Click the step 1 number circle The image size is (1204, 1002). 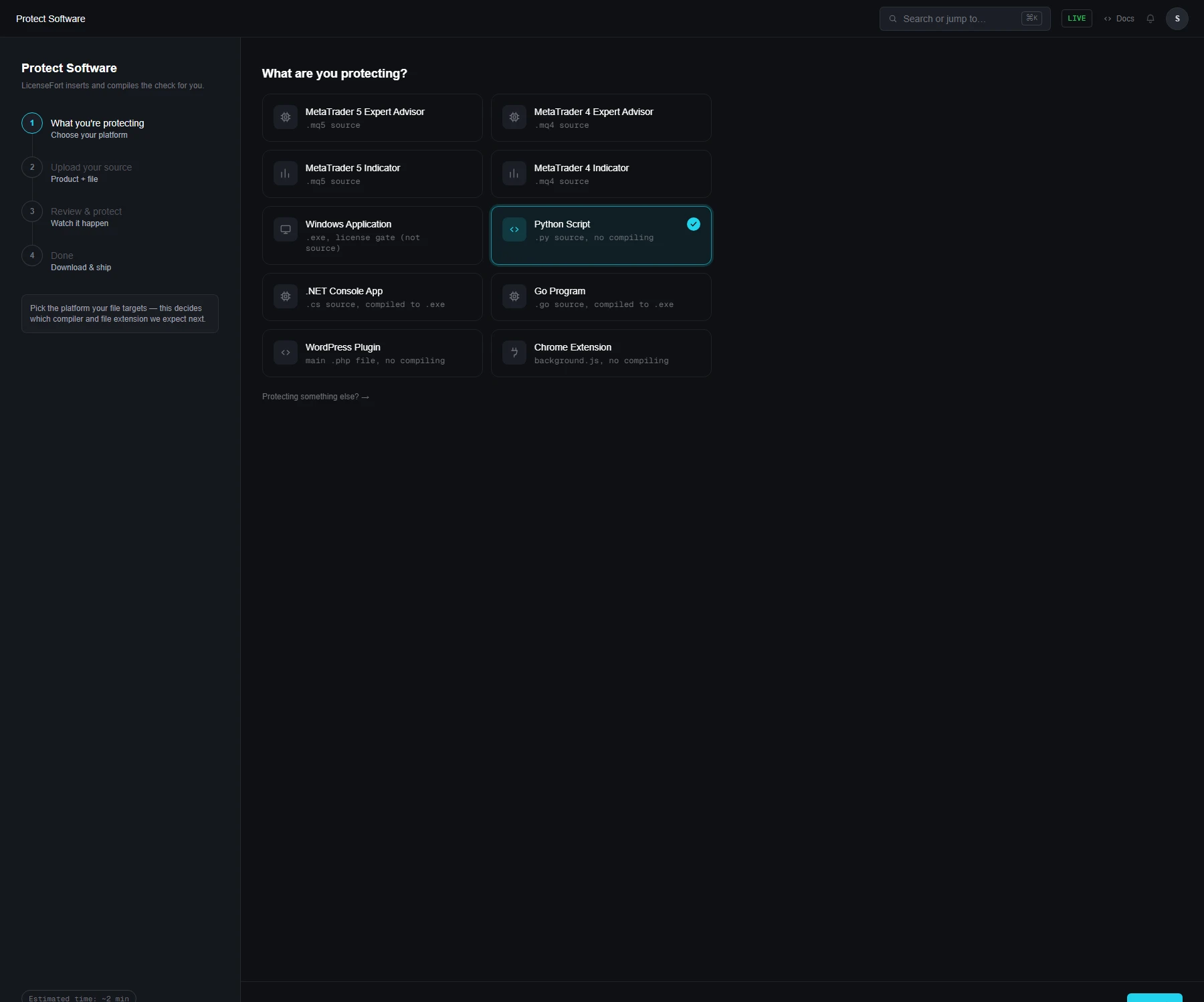[x=32, y=123]
